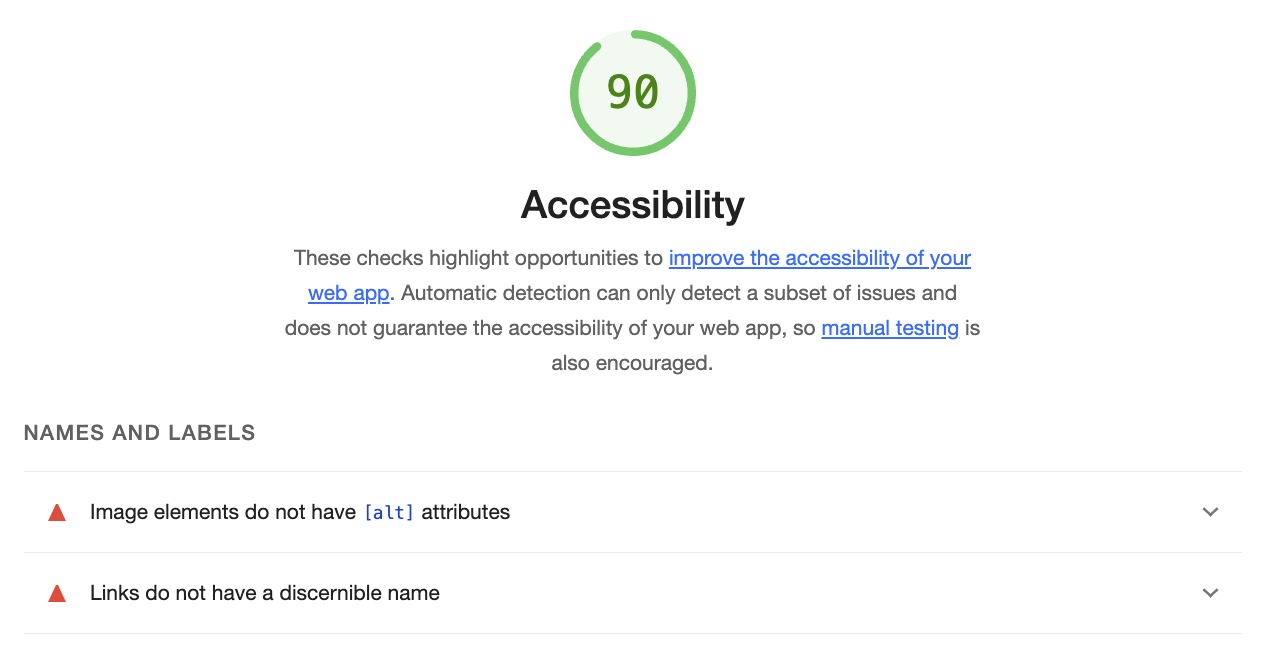Image resolution: width=1267 pixels, height=647 pixels.
Task: Open the 'manual testing' link
Action: pyautogui.click(x=890, y=328)
